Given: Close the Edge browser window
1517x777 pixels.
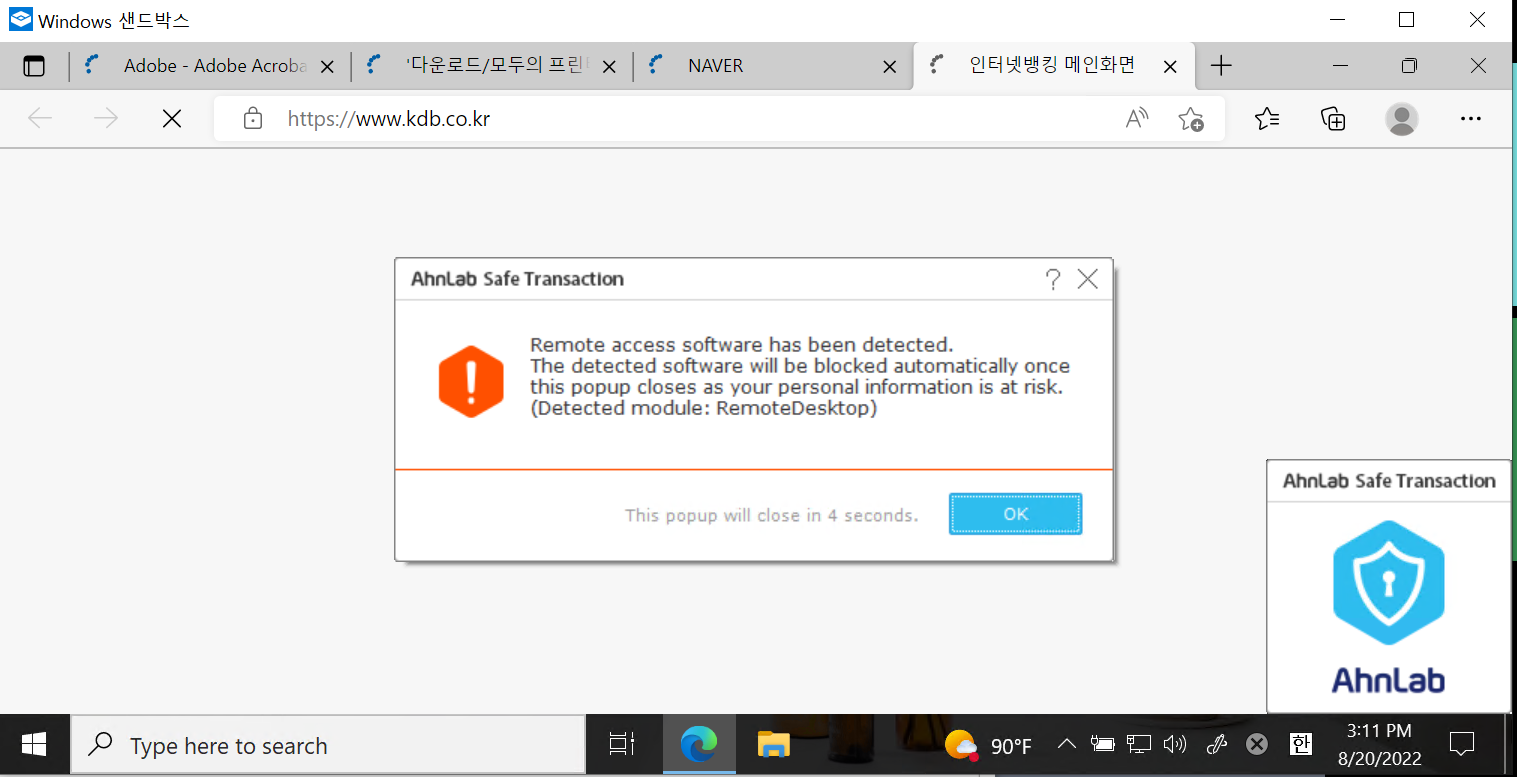Looking at the screenshot, I should point(1478,66).
